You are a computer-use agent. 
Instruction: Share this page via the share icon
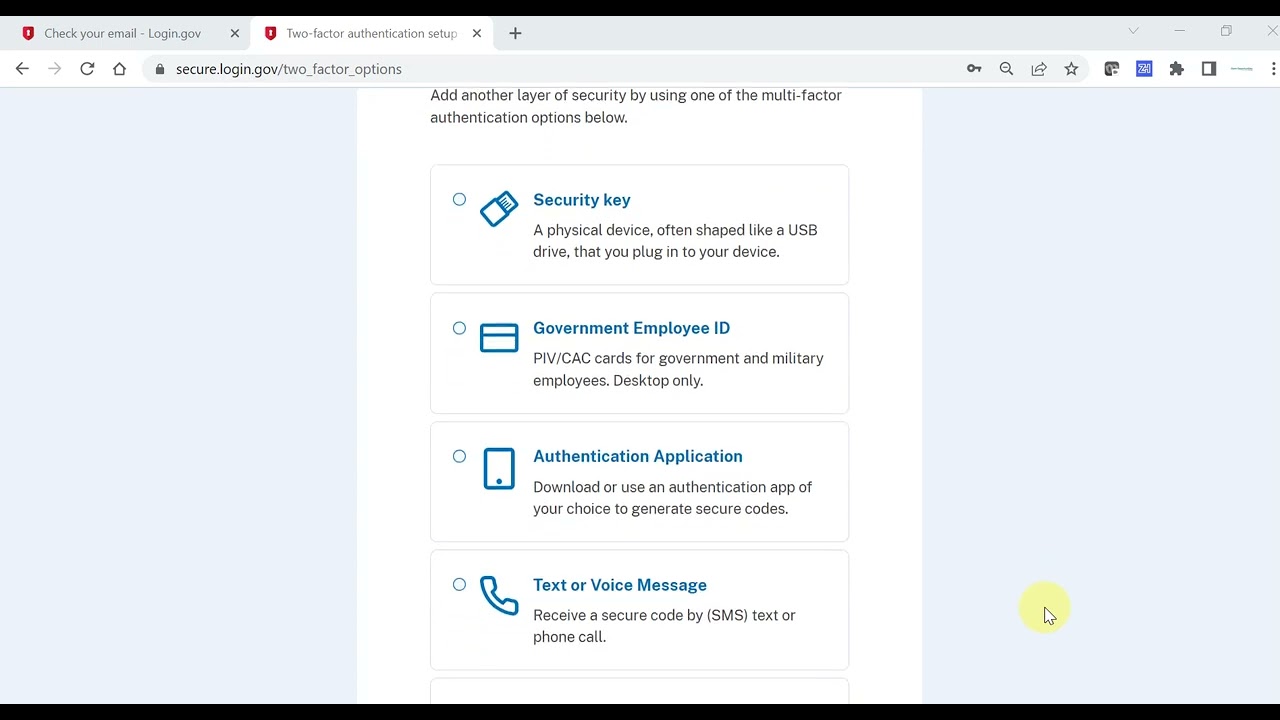tap(1039, 69)
